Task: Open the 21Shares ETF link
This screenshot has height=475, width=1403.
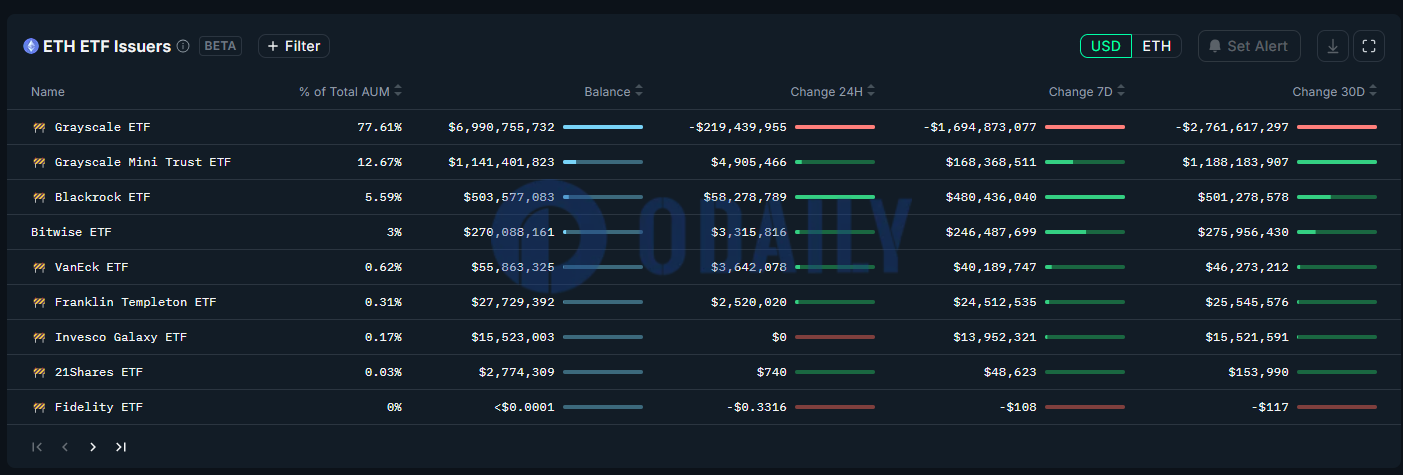Action: tap(99, 372)
